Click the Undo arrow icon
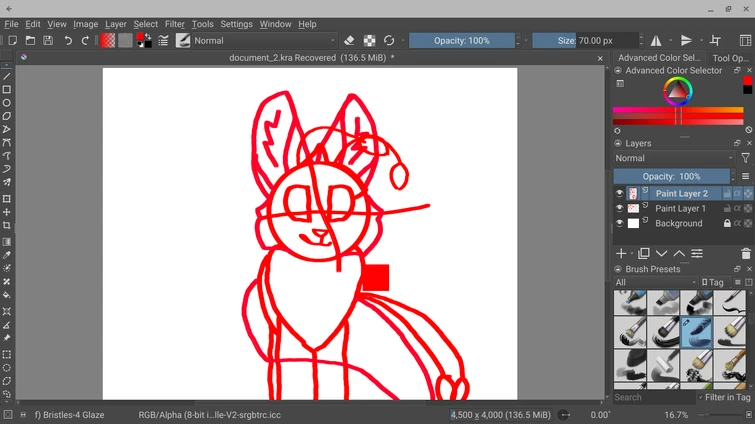 point(68,41)
